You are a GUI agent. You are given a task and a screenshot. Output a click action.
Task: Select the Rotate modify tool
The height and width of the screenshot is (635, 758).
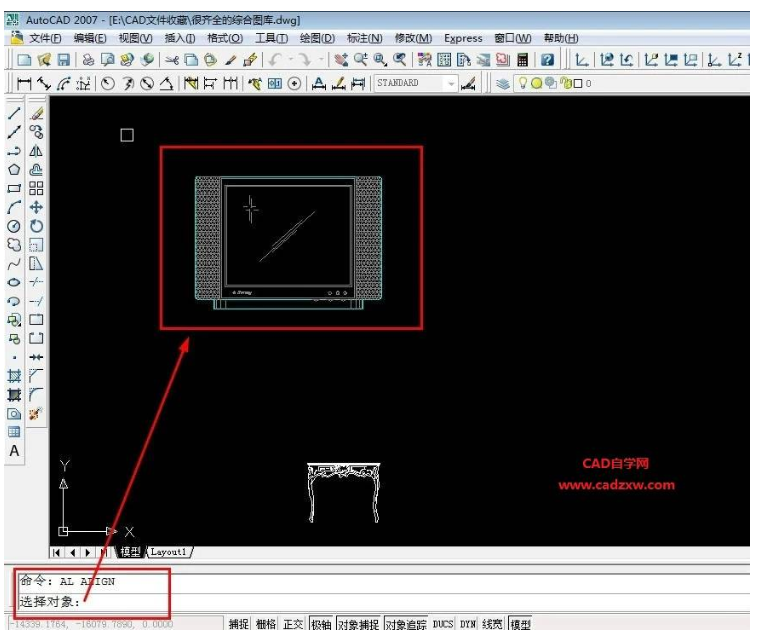tap(36, 226)
